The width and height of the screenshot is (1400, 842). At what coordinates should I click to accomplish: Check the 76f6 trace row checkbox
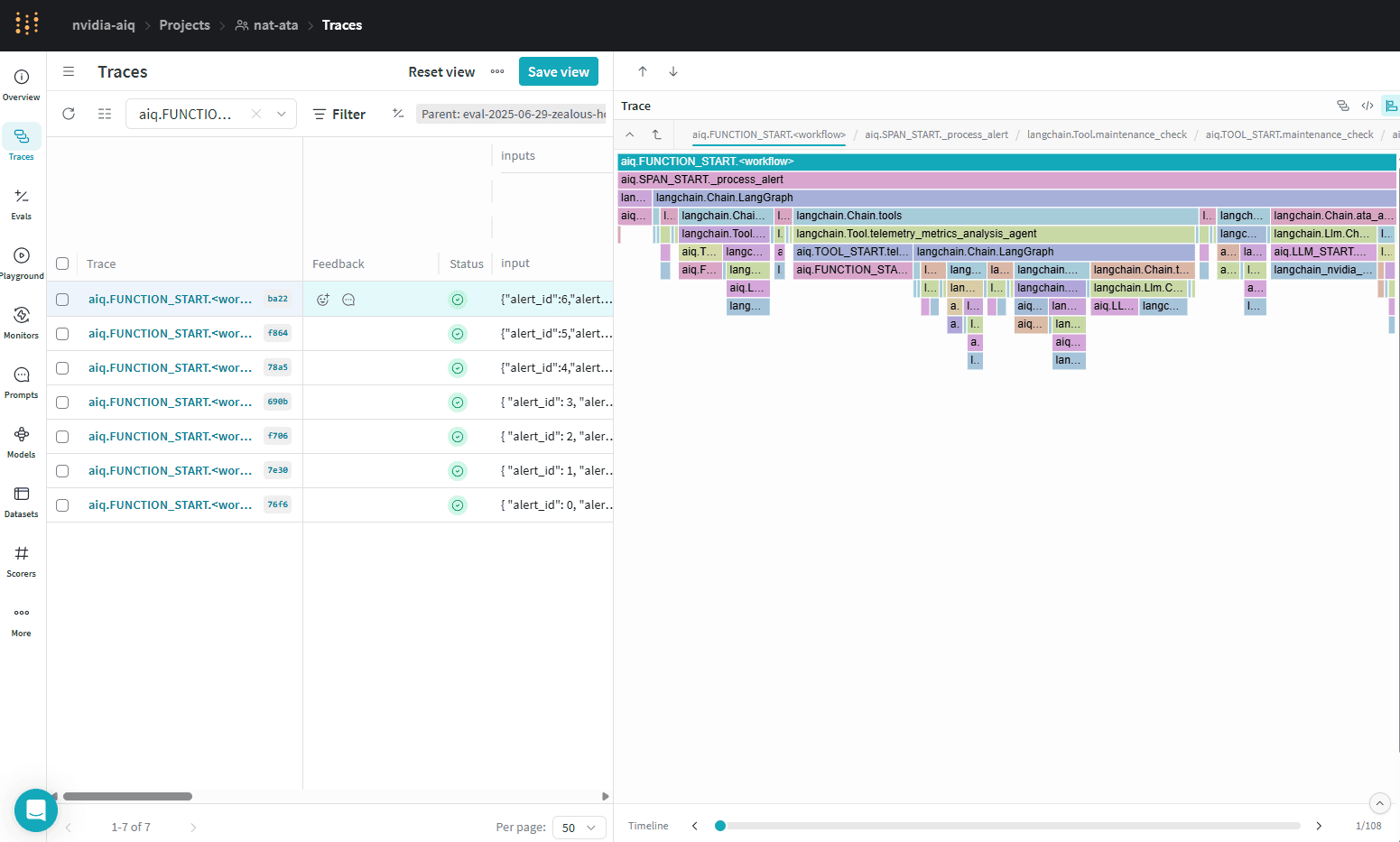point(62,505)
